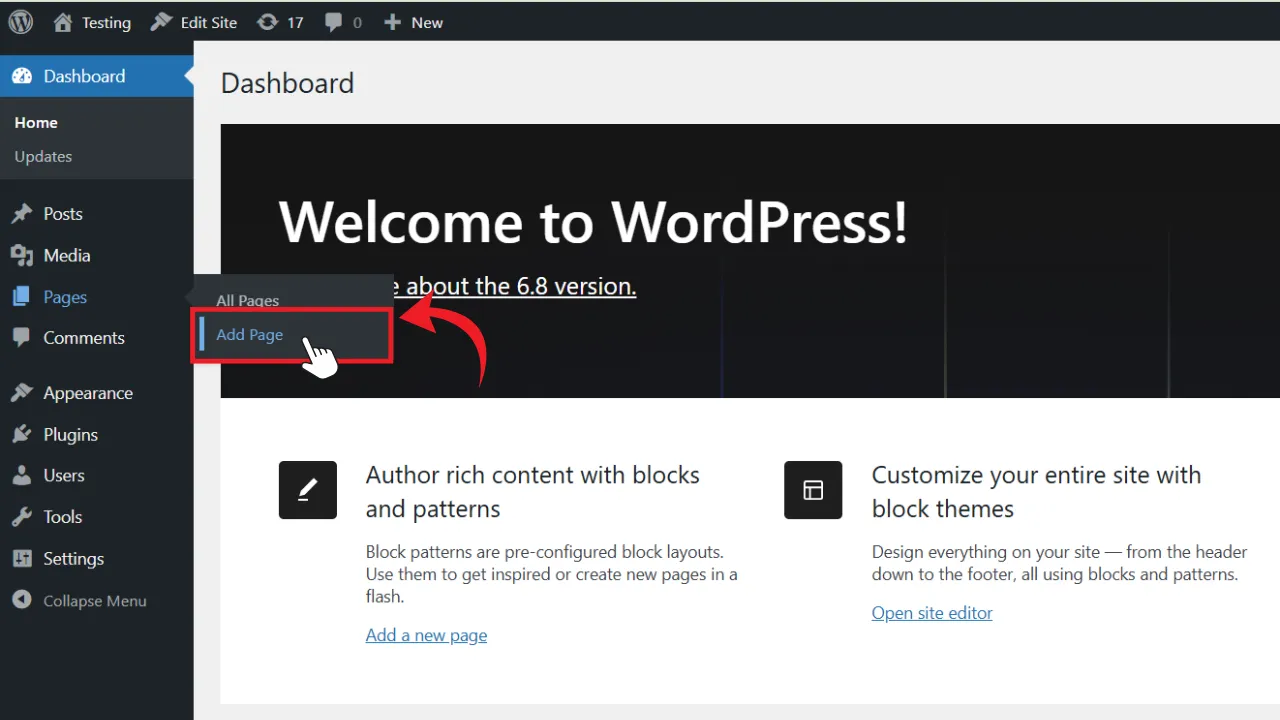Open Appearance in sidebar

point(88,393)
